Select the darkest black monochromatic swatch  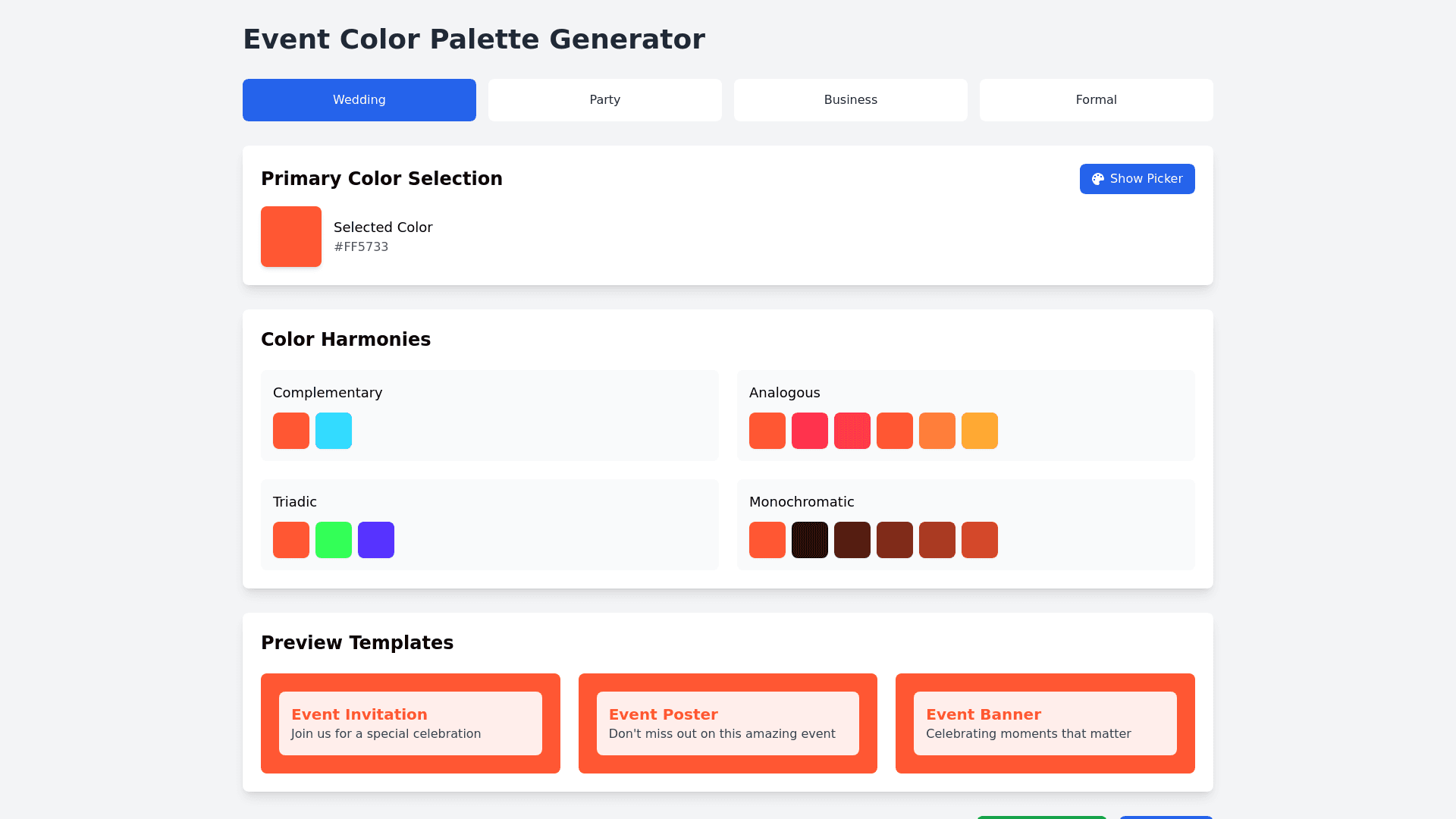click(x=810, y=540)
